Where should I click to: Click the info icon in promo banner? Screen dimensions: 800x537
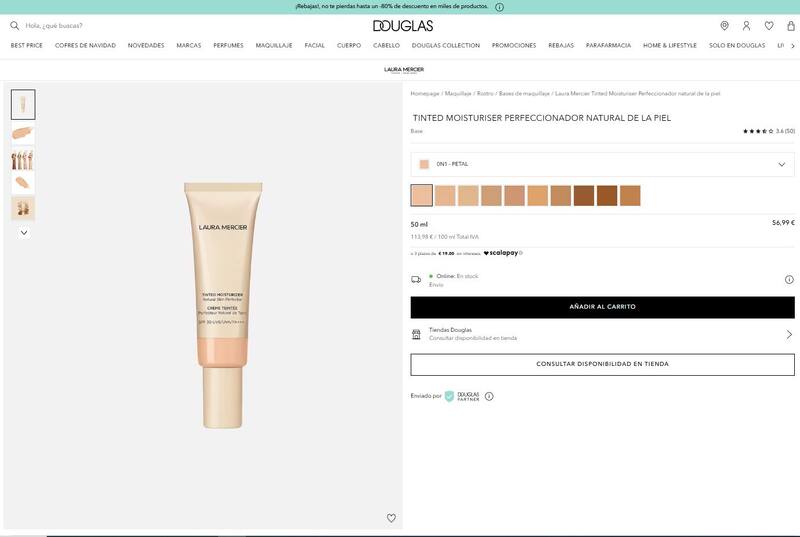point(499,7)
